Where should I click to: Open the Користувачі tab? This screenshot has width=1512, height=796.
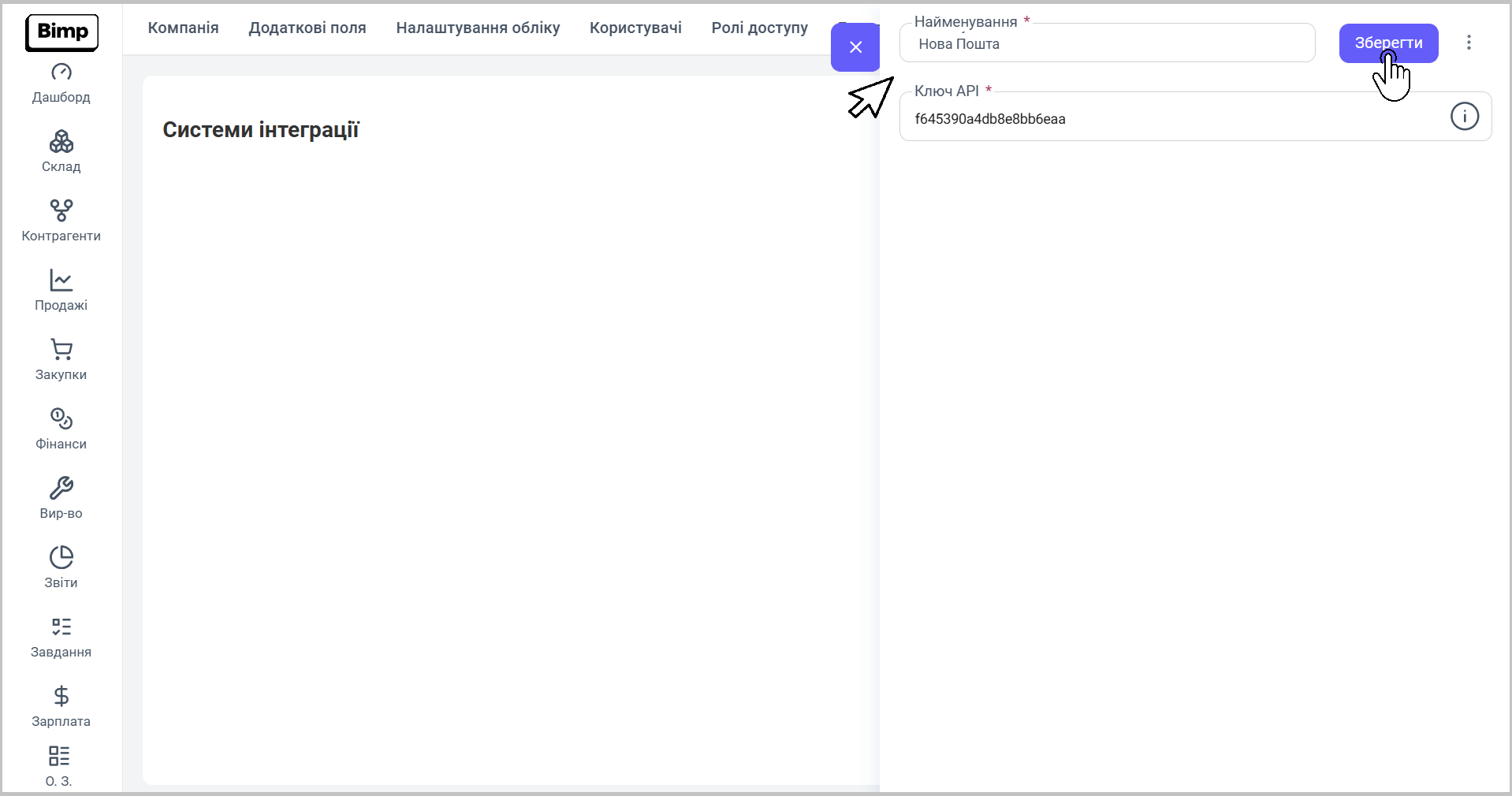click(x=635, y=28)
